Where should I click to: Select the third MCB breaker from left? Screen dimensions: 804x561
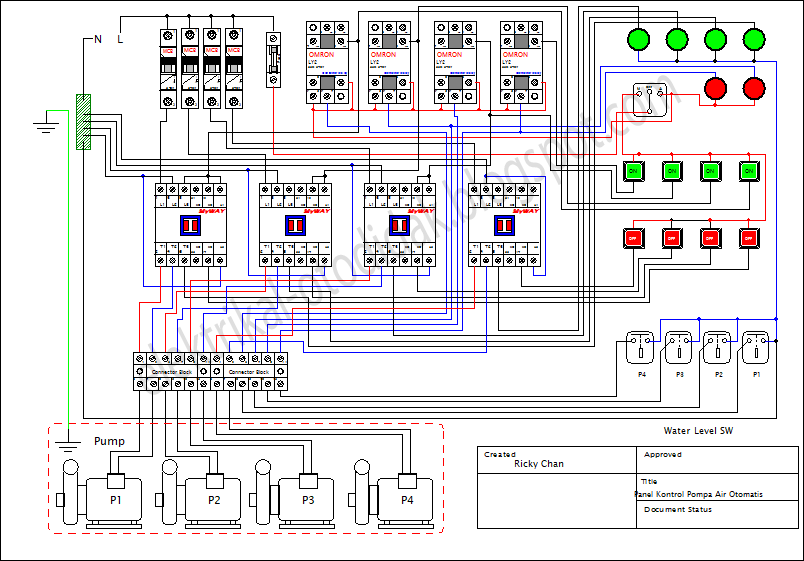coord(212,68)
